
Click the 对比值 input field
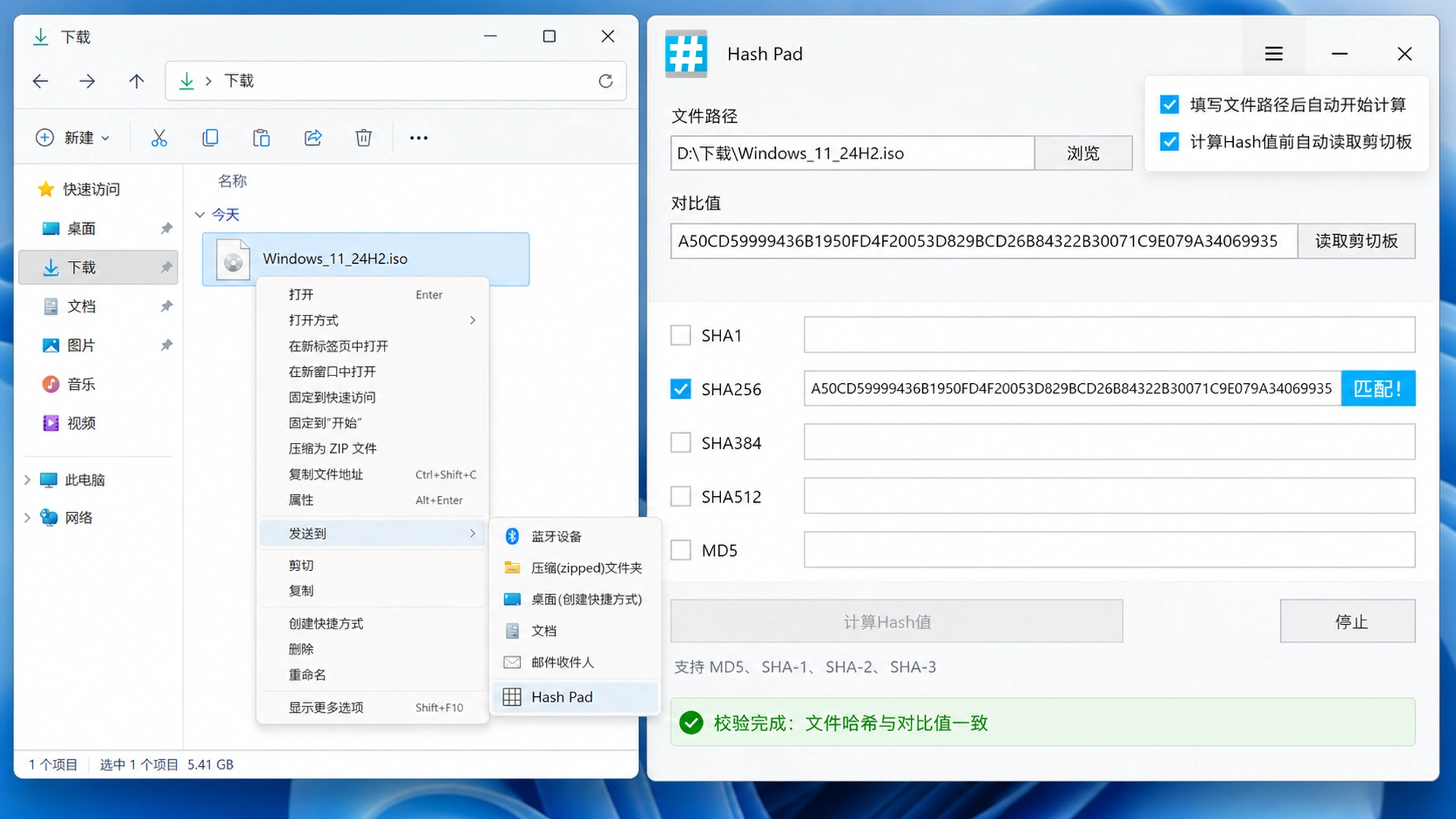click(984, 241)
